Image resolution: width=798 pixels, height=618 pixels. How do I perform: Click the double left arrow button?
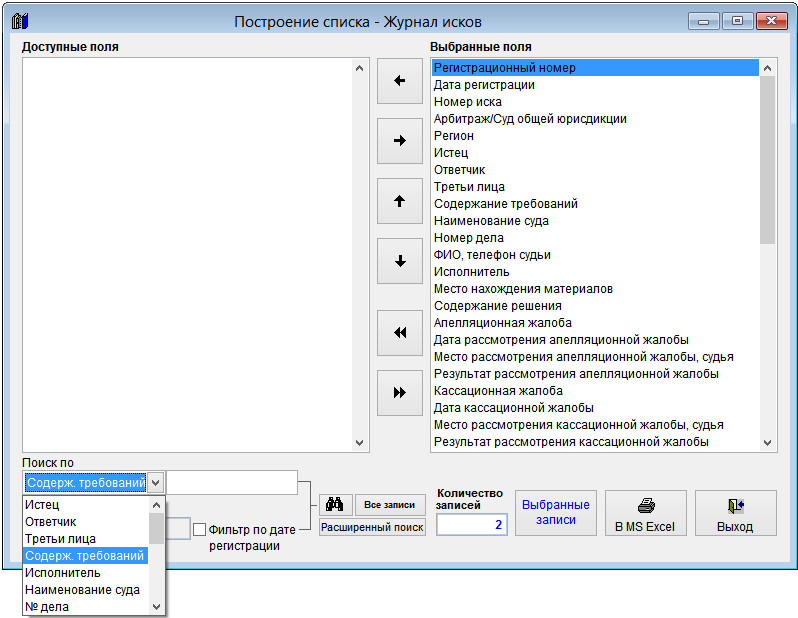[400, 333]
